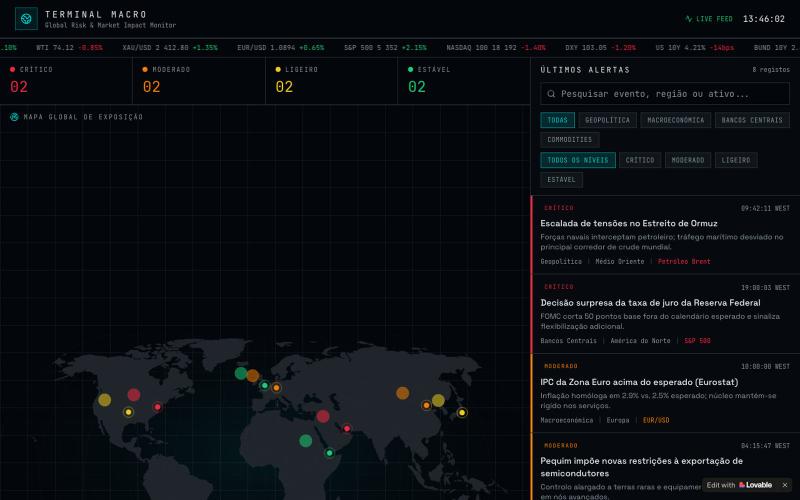Click the Ligeiro 02 status card
Image resolution: width=800 pixels, height=500 pixels.
click(x=332, y=81)
